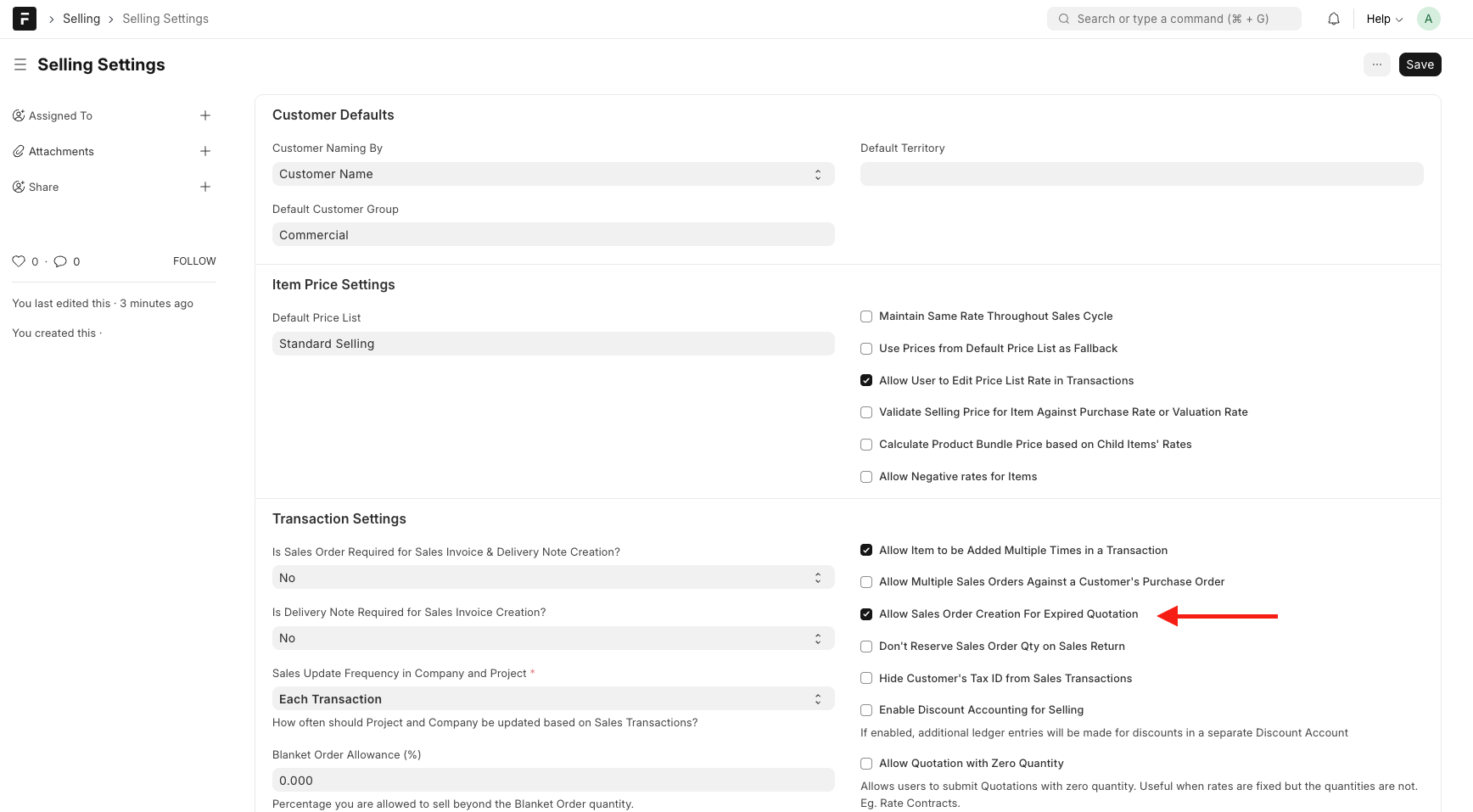
Task: Like this document with heart icon
Action: tap(19, 261)
